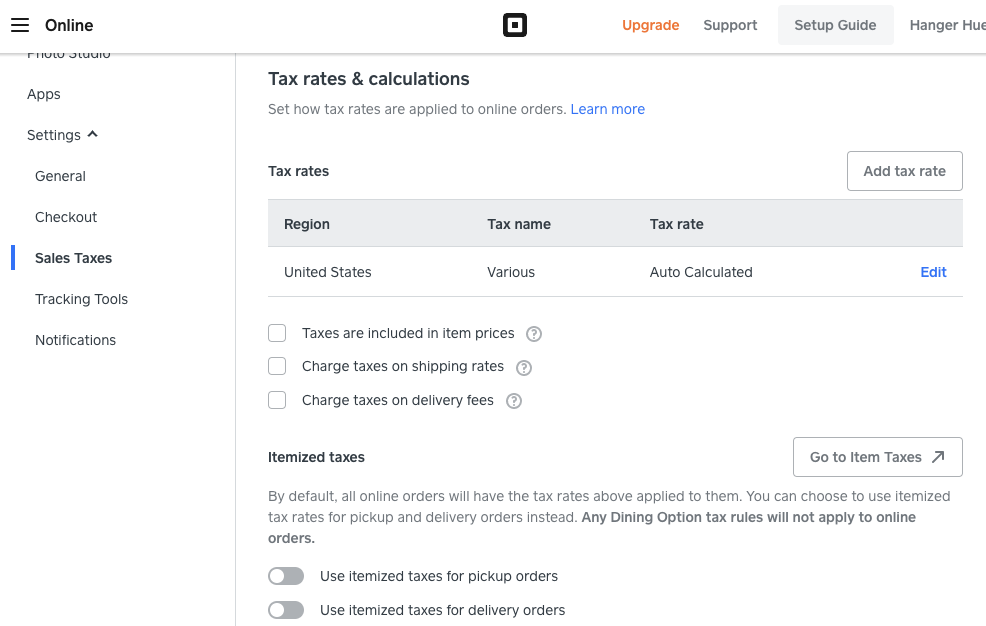
Task: Check charge taxes on delivery fees
Action: (x=277, y=400)
